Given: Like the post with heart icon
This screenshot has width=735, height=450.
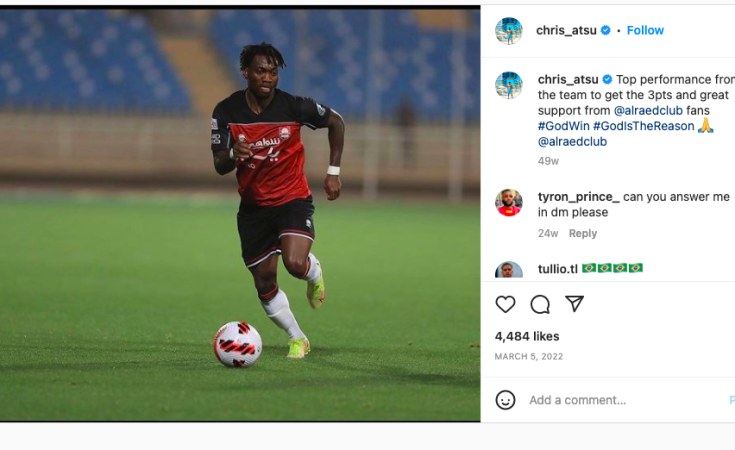Looking at the screenshot, I should pos(505,304).
